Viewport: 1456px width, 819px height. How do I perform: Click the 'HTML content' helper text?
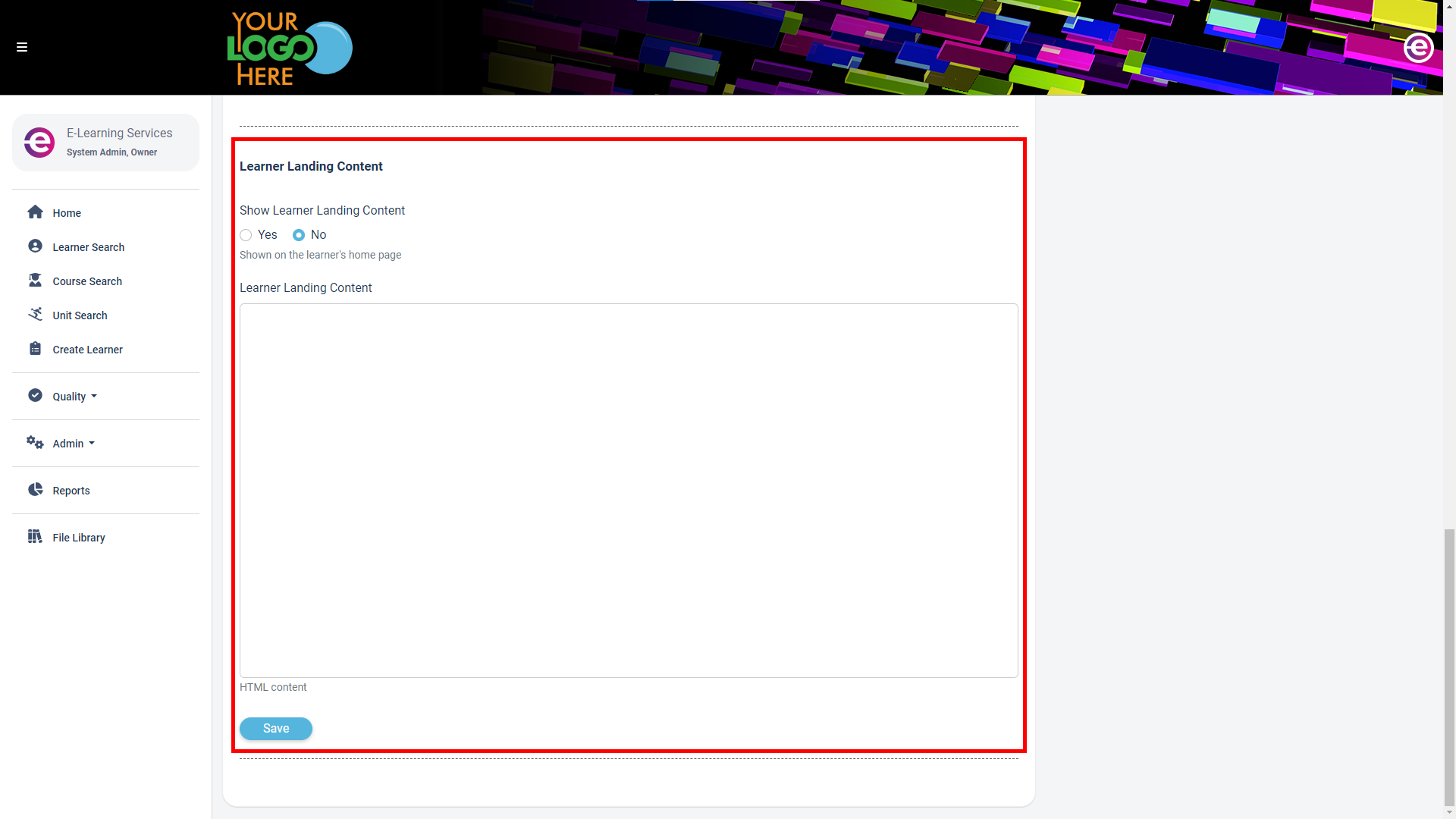tap(273, 688)
